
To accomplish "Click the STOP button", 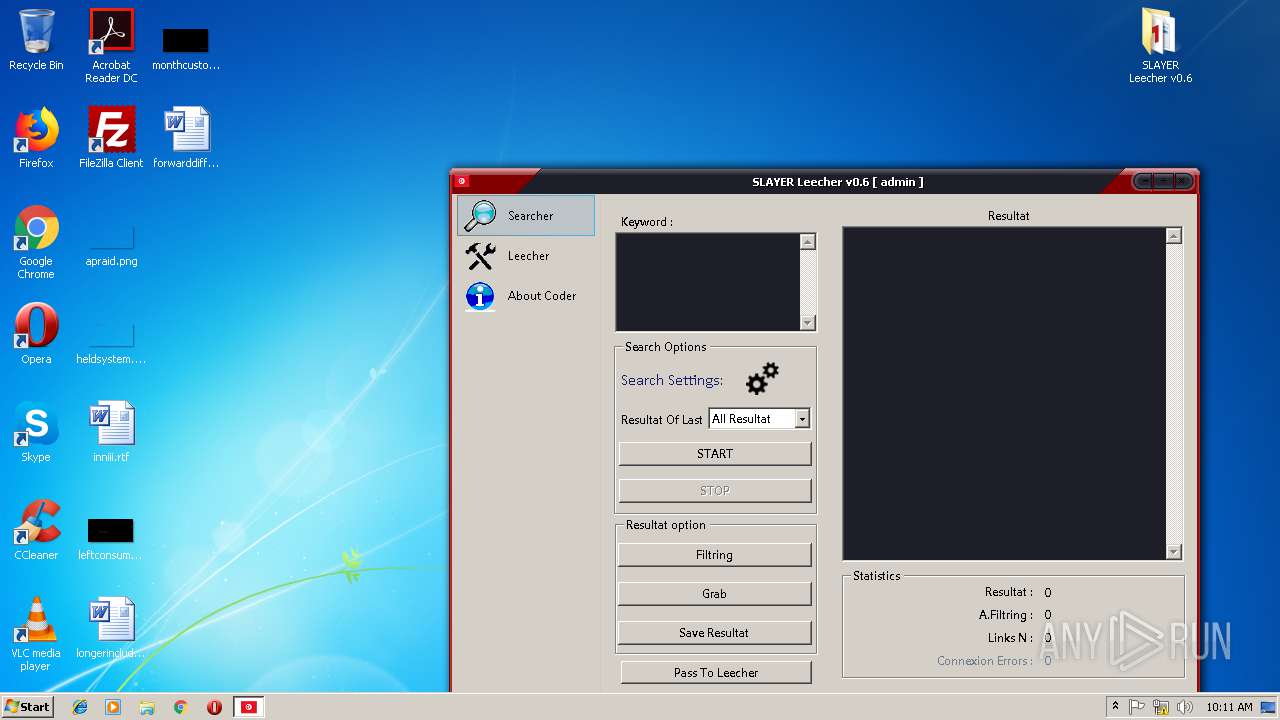I will [715, 491].
